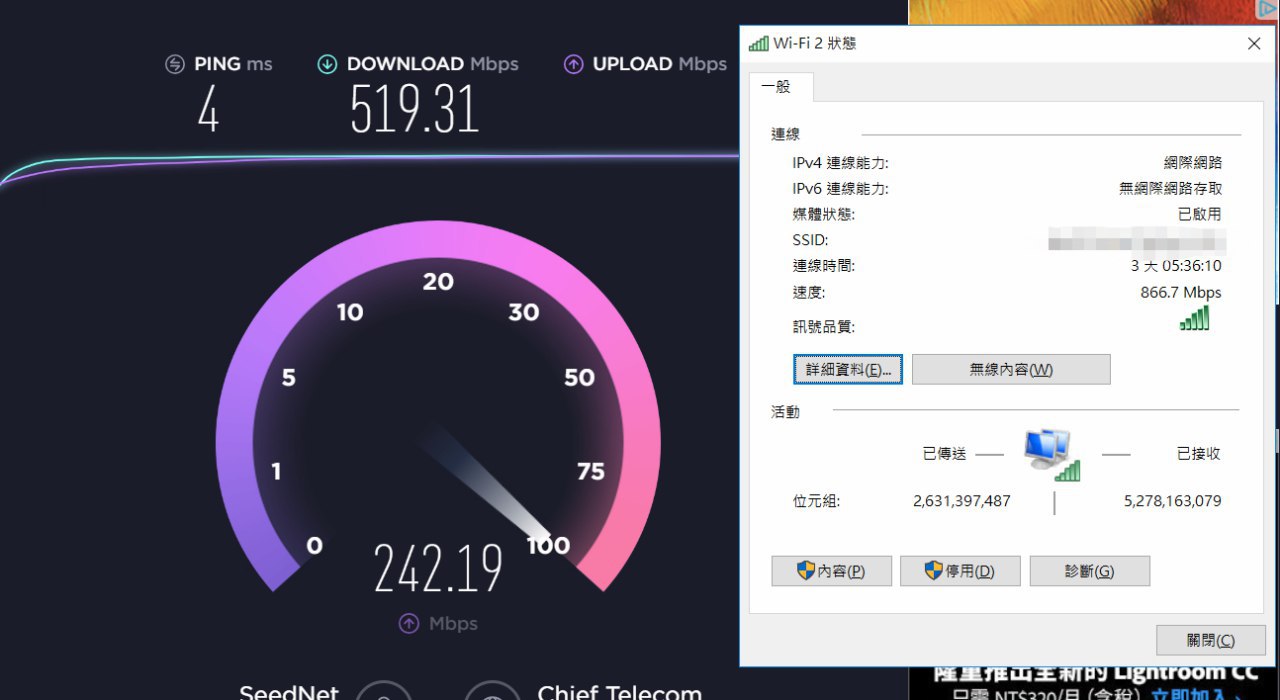This screenshot has height=700, width=1280.
Task: Click the AdChoices icon on top-right ad
Action: point(1268,9)
